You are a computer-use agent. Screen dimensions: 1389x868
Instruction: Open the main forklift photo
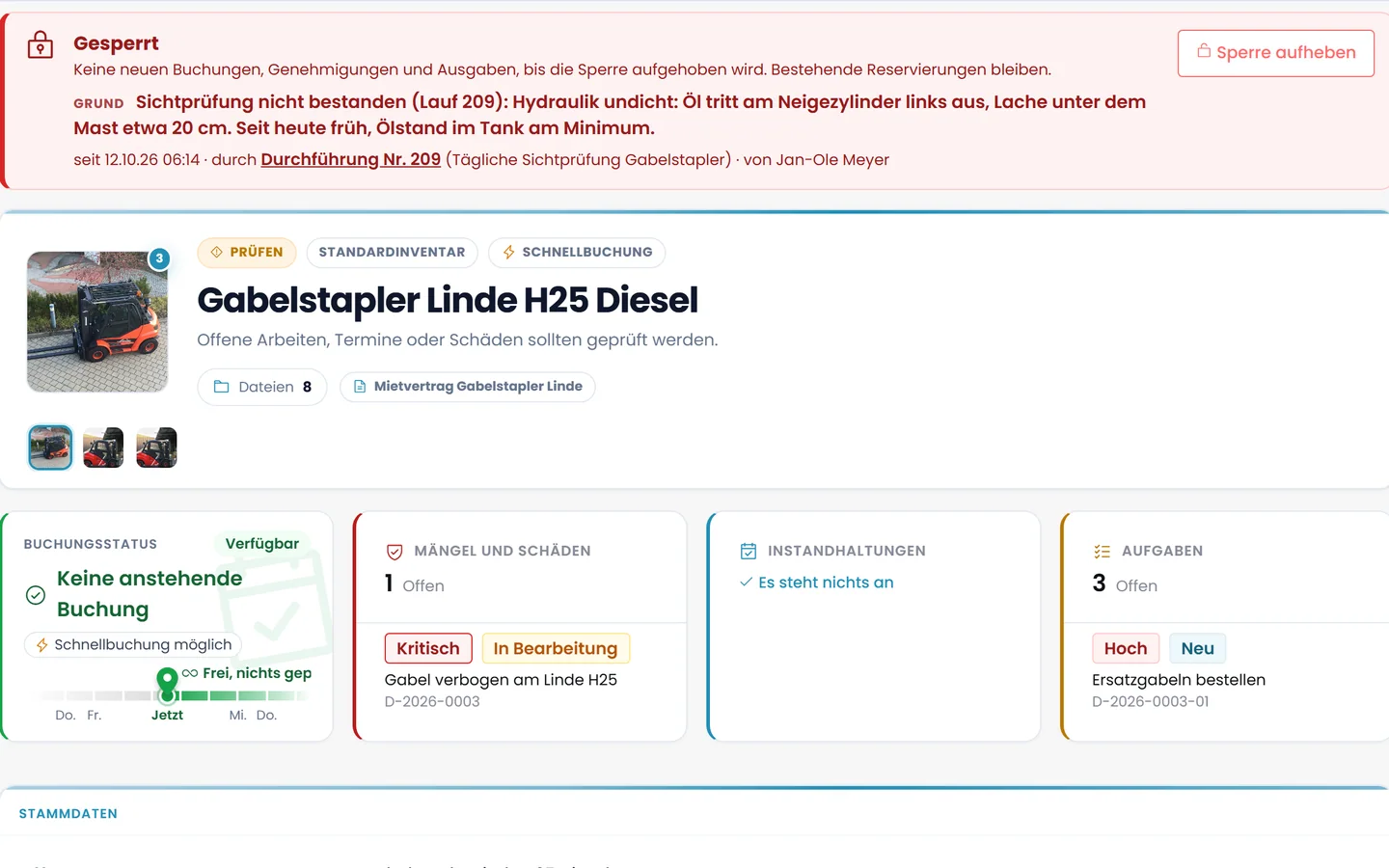click(x=97, y=321)
